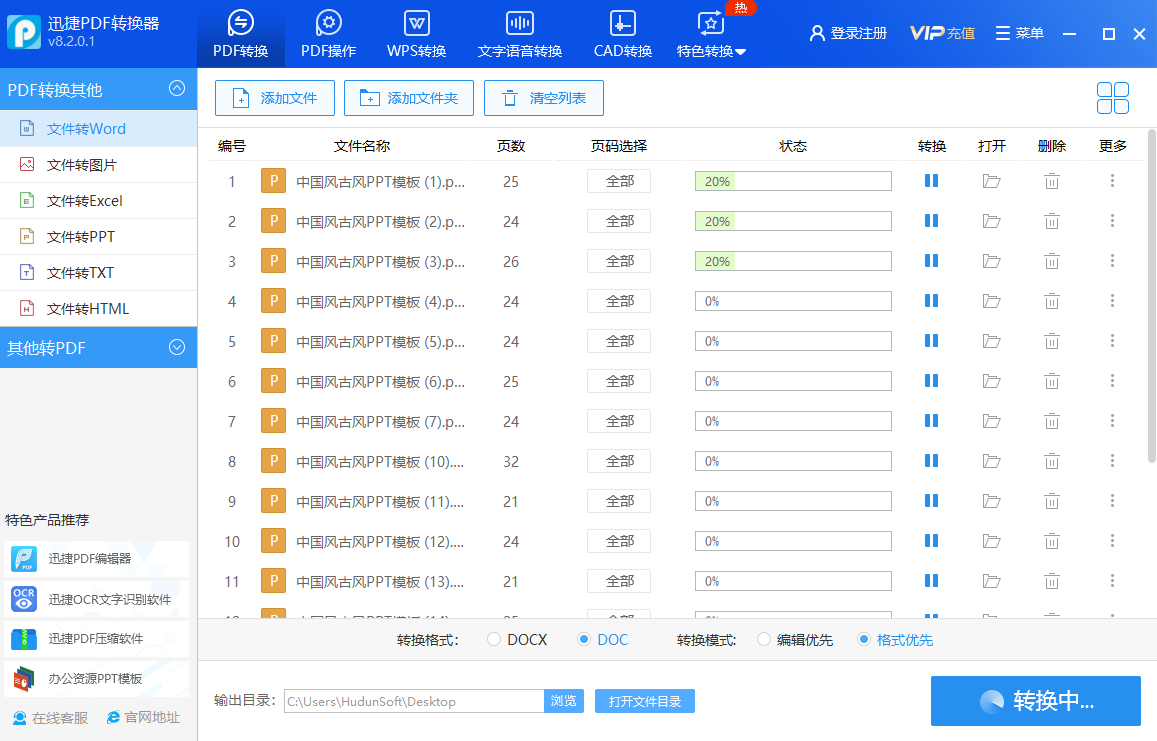Viewport: 1157px width, 741px height.
Task: Open folder icon for 中国风古风PPT模板 (5)
Action: (992, 341)
